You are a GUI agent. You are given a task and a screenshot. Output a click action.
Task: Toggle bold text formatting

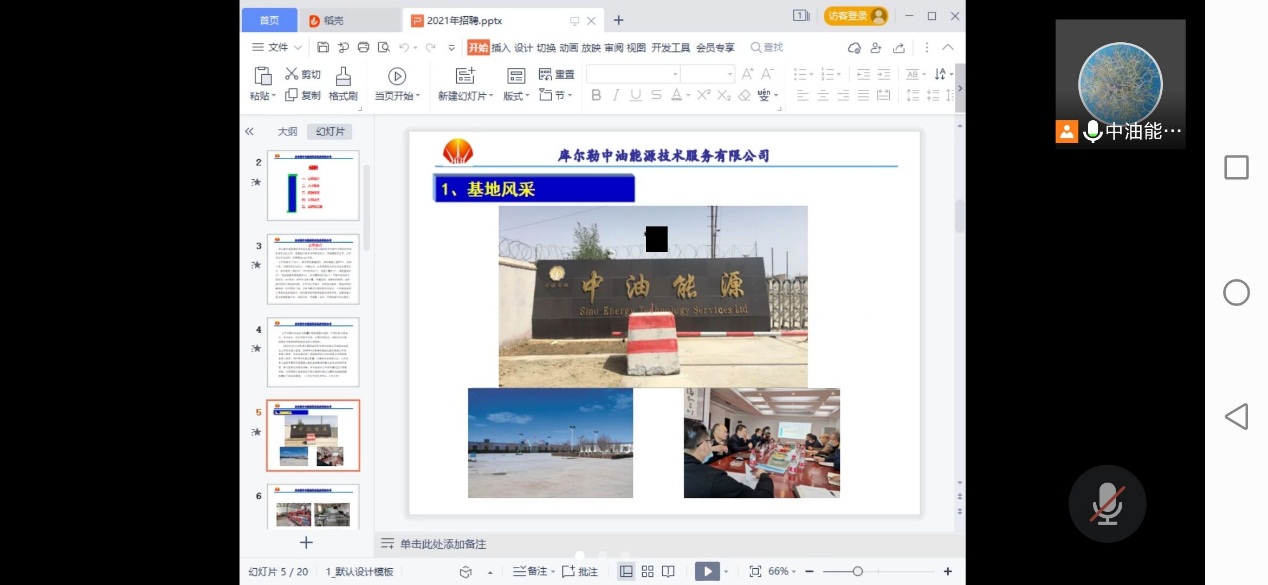(x=596, y=95)
